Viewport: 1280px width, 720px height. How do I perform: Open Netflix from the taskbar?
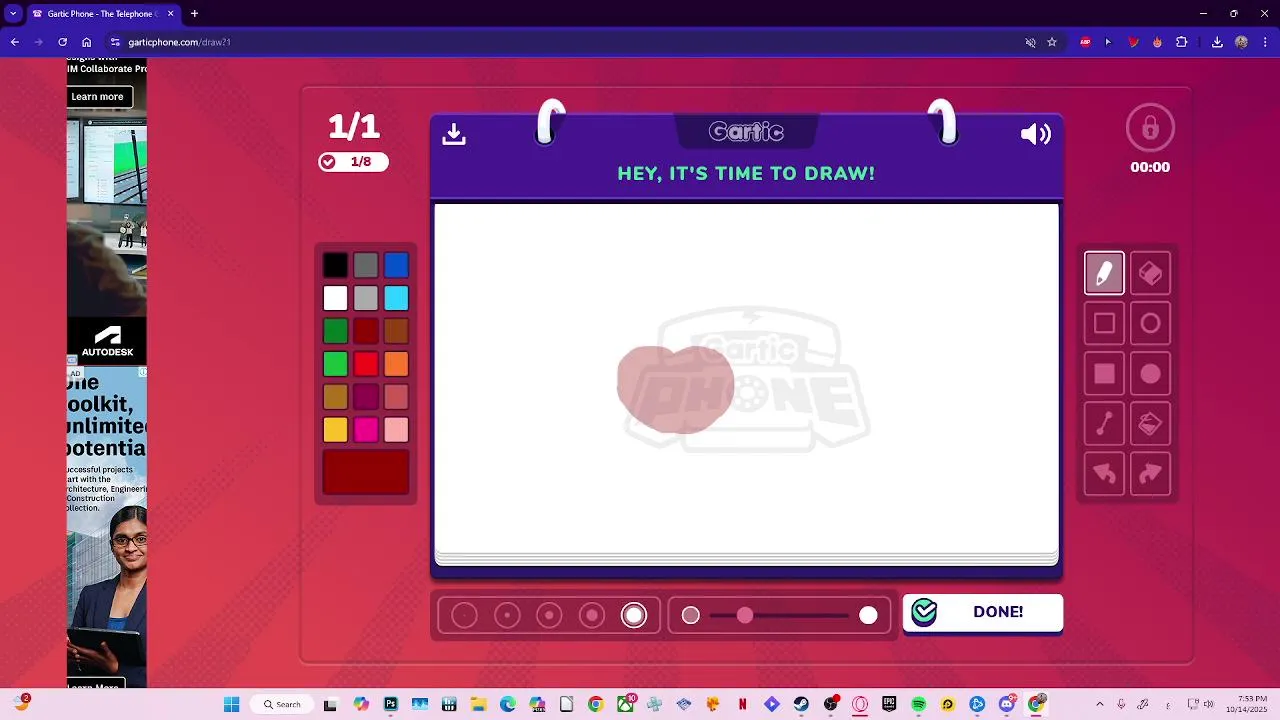(742, 704)
